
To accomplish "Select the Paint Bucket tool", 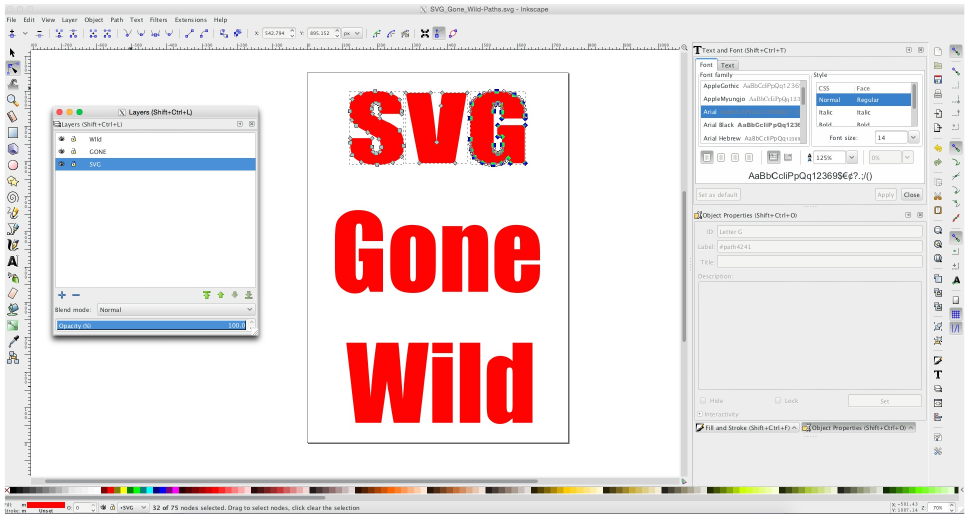I will point(12,309).
